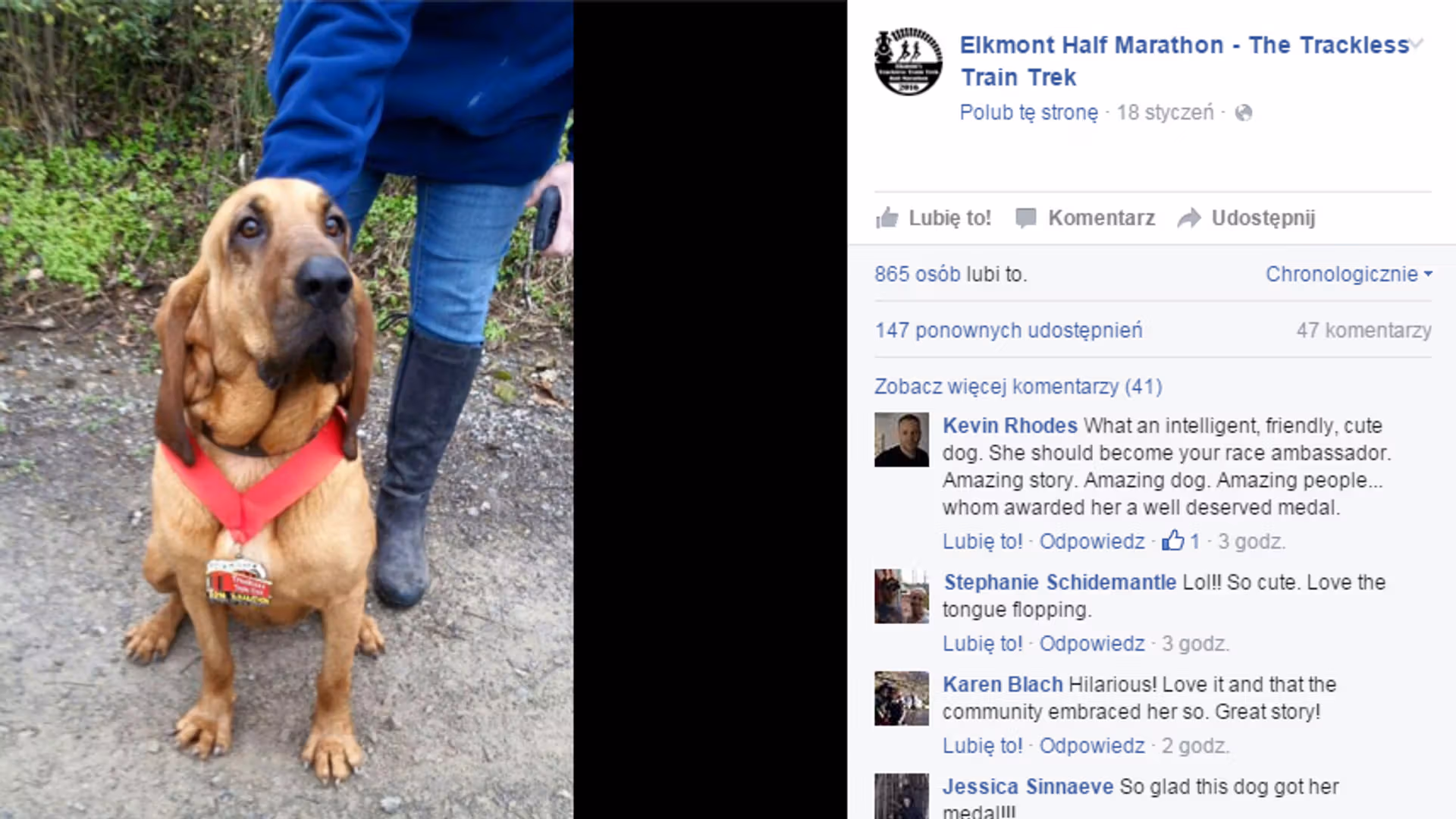Image resolution: width=1456 pixels, height=819 pixels.
Task: Click the thumbs-up count on Kevin's comment
Action: click(1181, 541)
